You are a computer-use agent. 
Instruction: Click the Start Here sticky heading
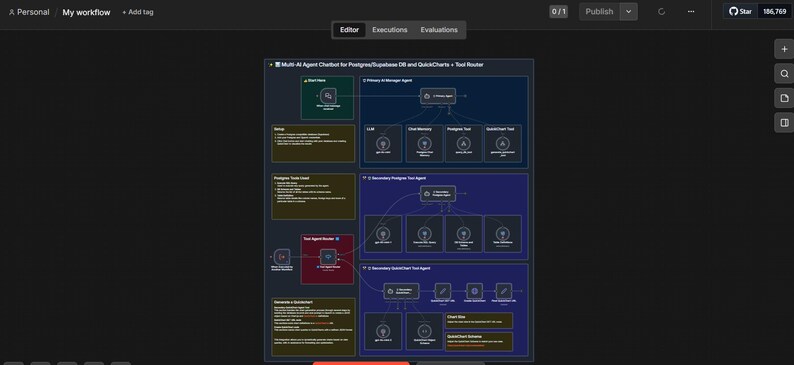coord(316,80)
